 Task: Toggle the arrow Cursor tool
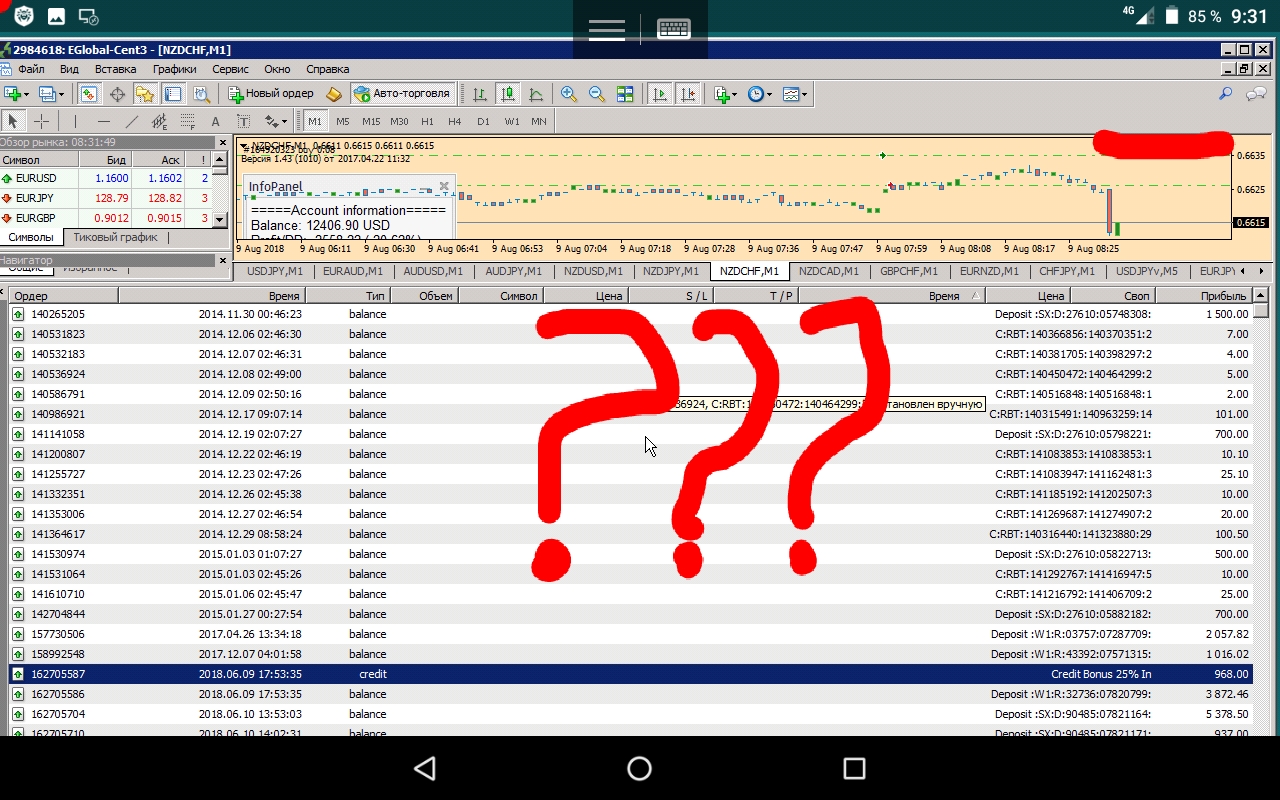tap(13, 121)
